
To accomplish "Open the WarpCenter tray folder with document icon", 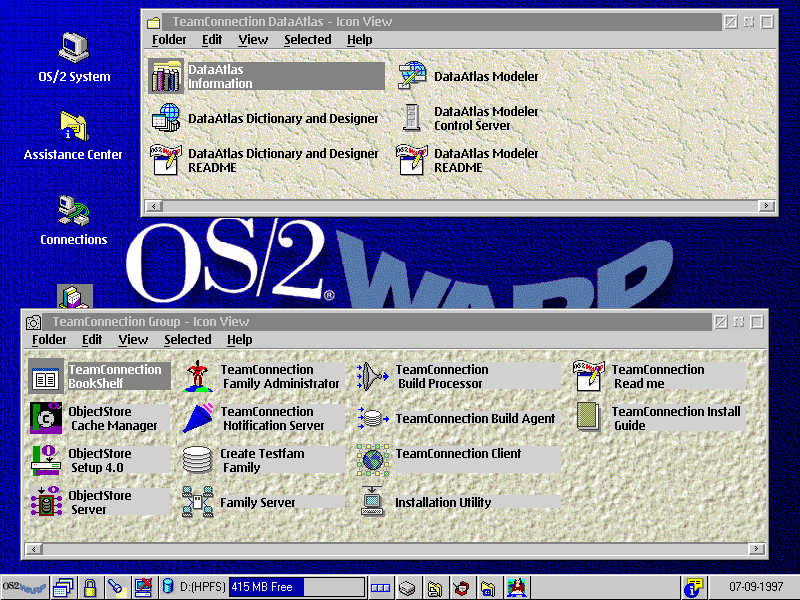I will tap(434, 588).
